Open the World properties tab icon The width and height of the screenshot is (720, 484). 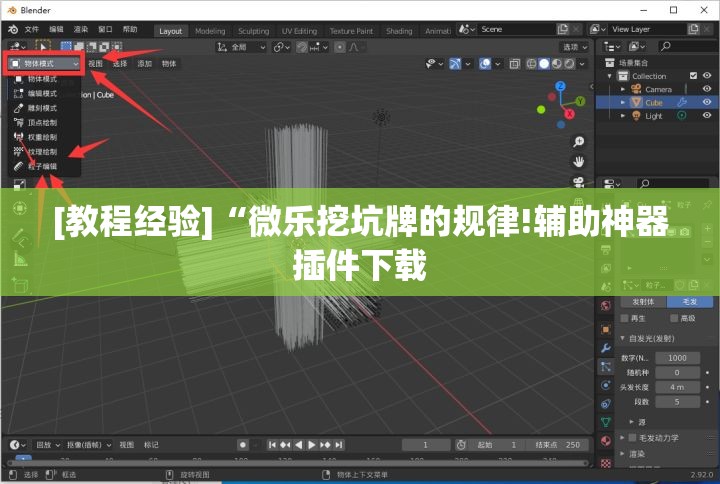(x=606, y=306)
